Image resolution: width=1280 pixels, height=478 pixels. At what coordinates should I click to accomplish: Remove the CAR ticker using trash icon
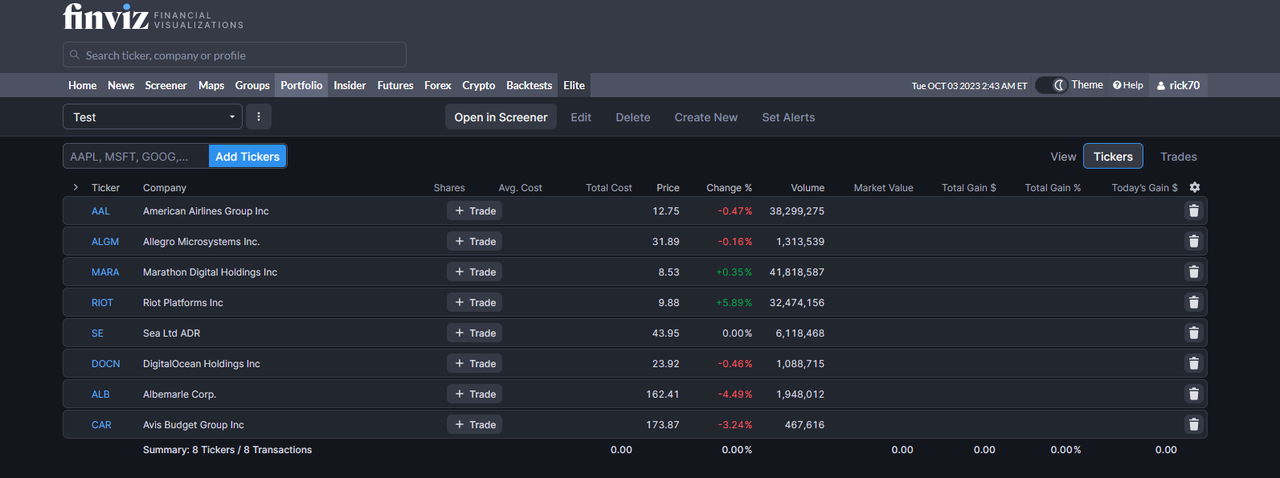(1193, 425)
